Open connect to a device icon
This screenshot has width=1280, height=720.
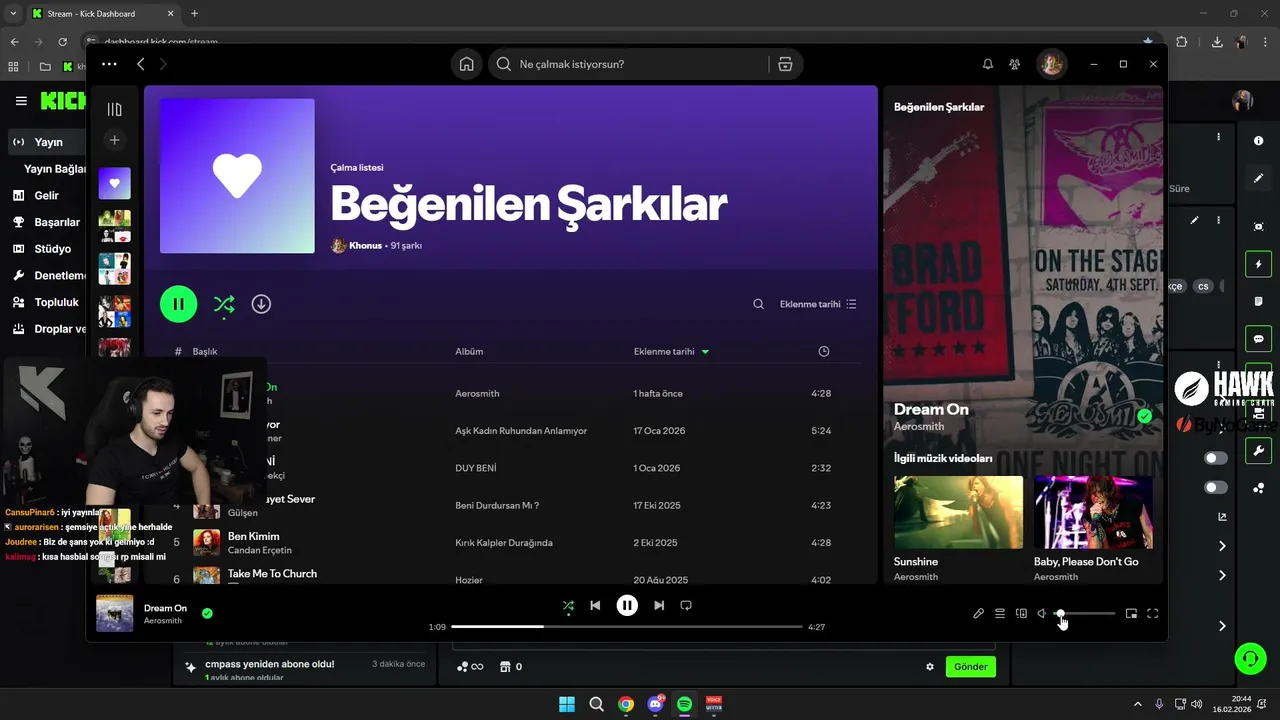(x=1021, y=614)
